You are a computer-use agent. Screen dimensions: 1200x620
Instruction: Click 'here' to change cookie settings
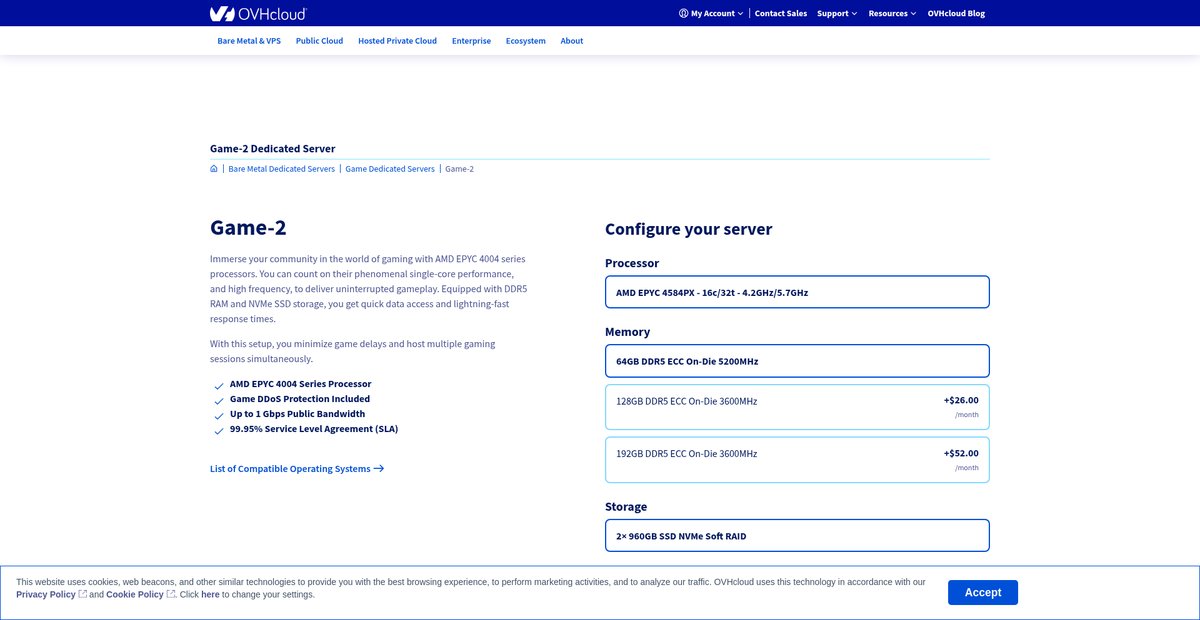[x=210, y=594]
